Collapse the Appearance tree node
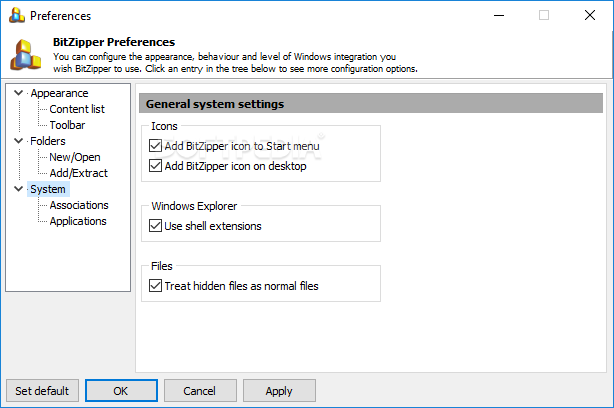The image size is (614, 408). (18, 93)
